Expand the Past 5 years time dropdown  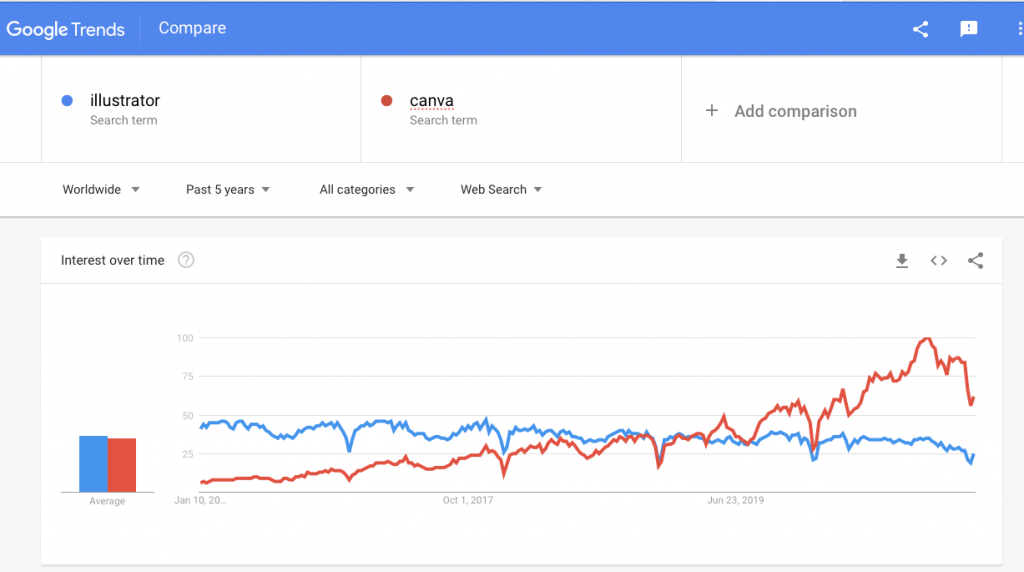pos(228,189)
